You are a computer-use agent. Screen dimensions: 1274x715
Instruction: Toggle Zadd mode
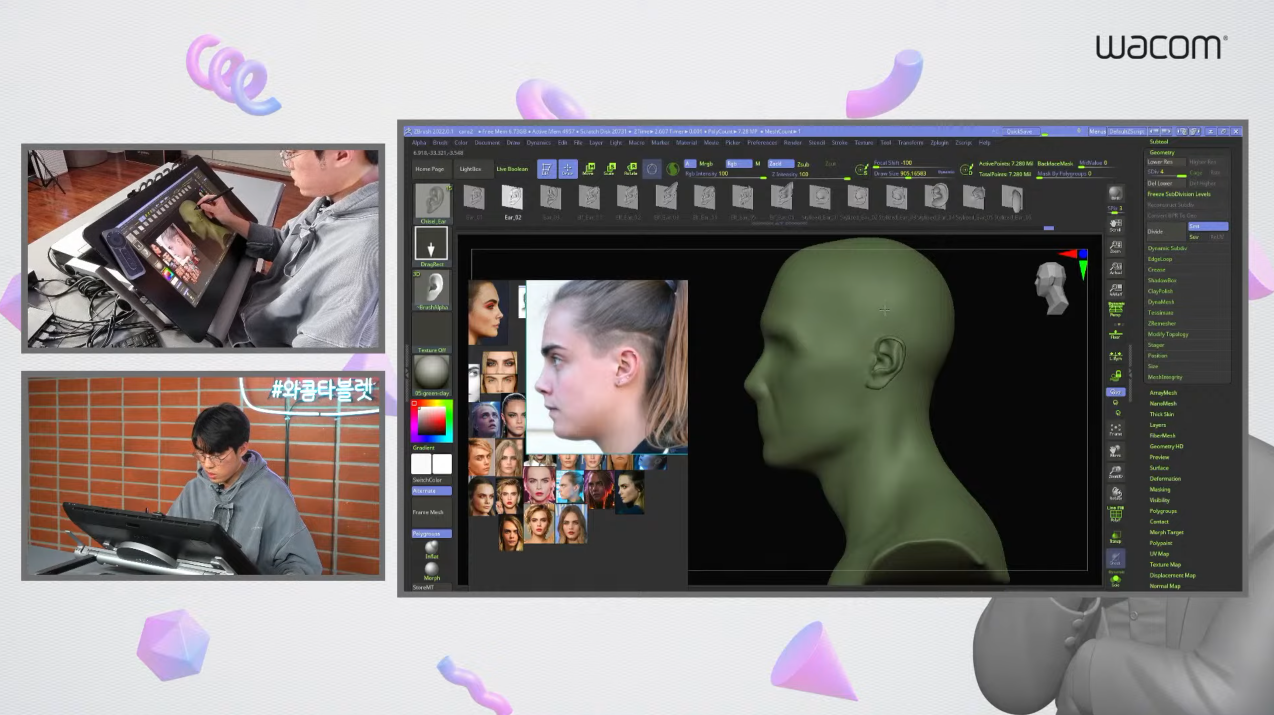(780, 163)
